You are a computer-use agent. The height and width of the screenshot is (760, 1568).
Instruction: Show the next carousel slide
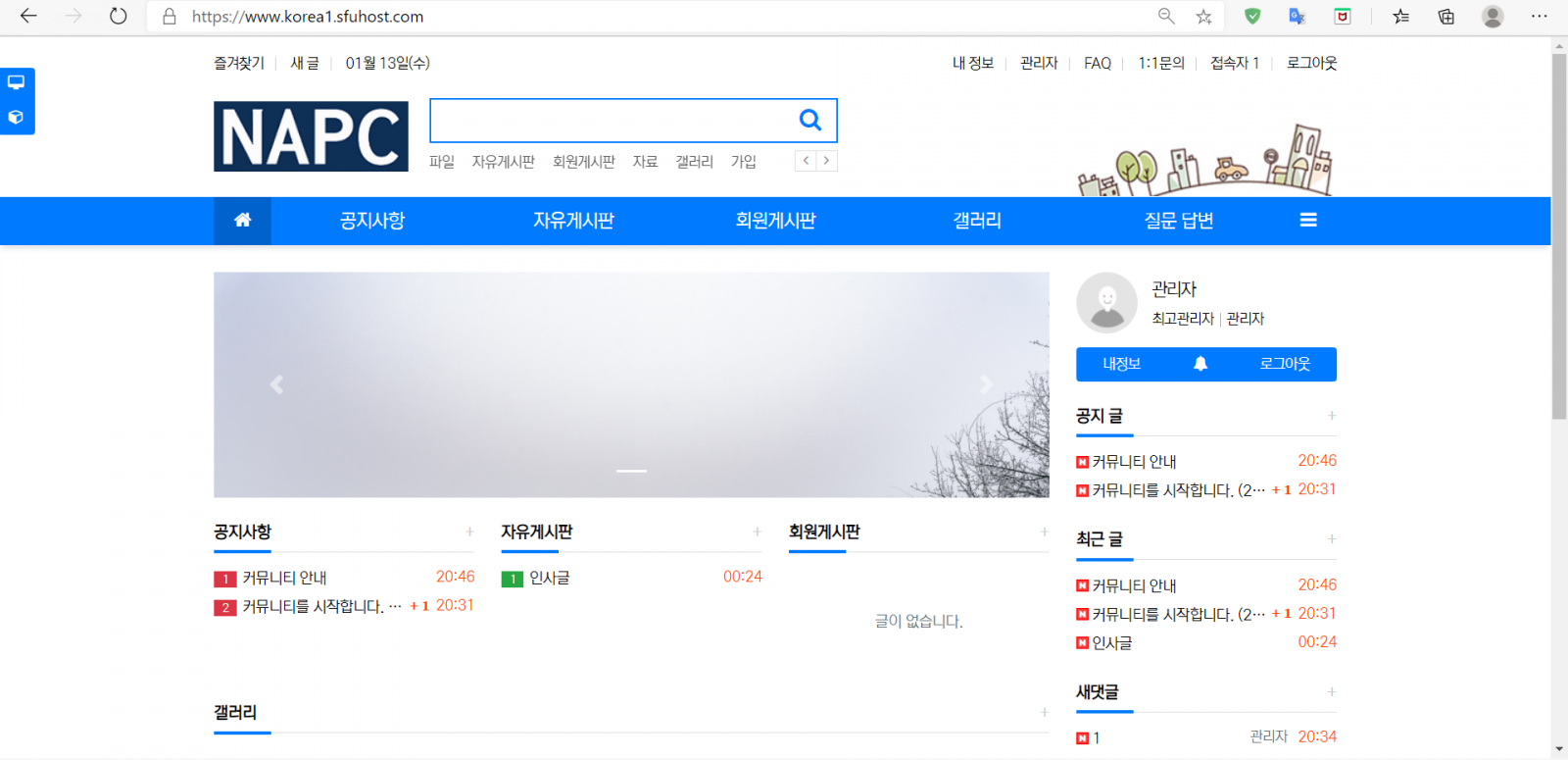pos(986,384)
